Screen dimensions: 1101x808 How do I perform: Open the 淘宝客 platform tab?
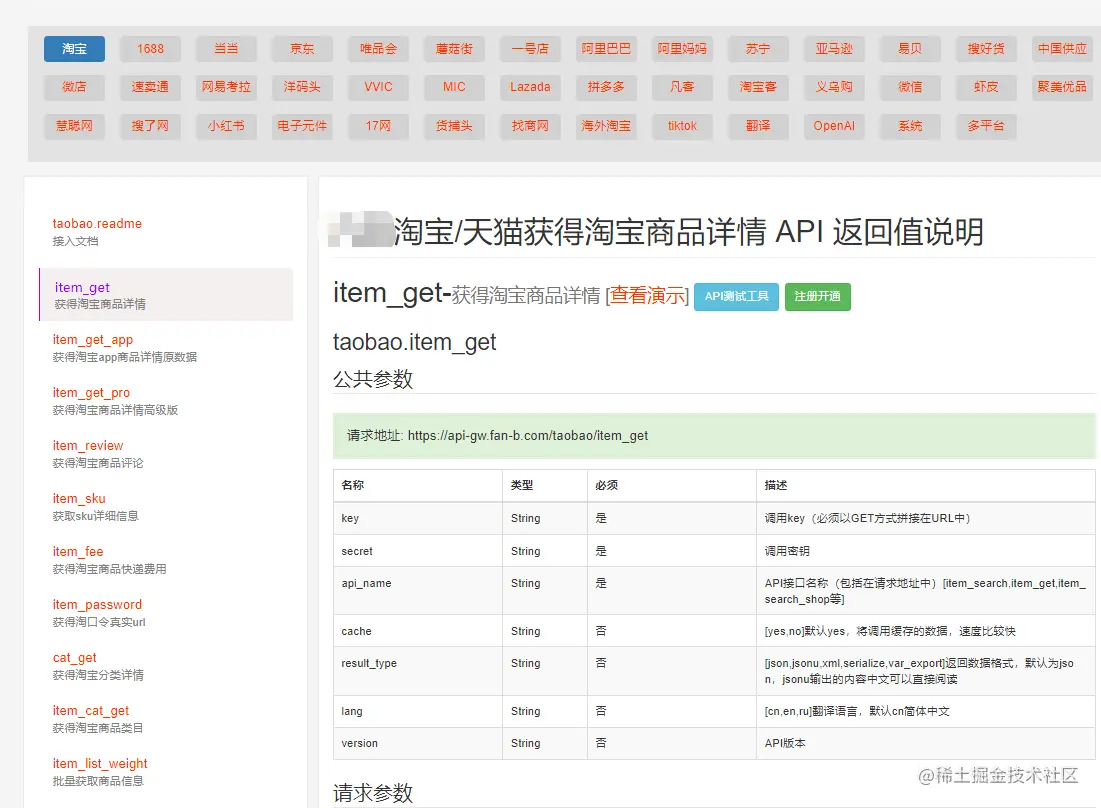pyautogui.click(x=758, y=87)
